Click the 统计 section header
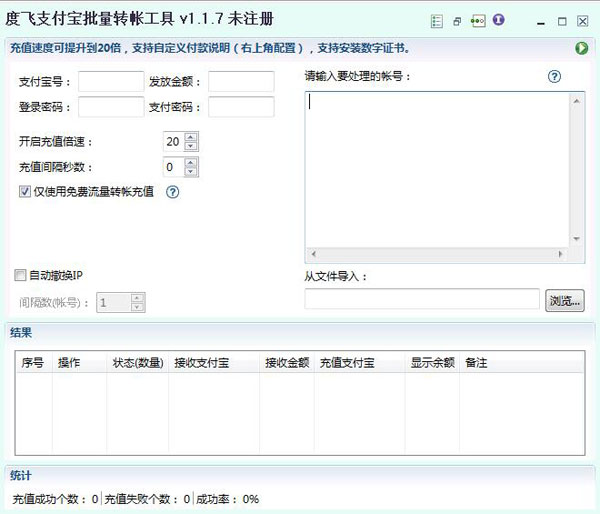 tap(21, 475)
